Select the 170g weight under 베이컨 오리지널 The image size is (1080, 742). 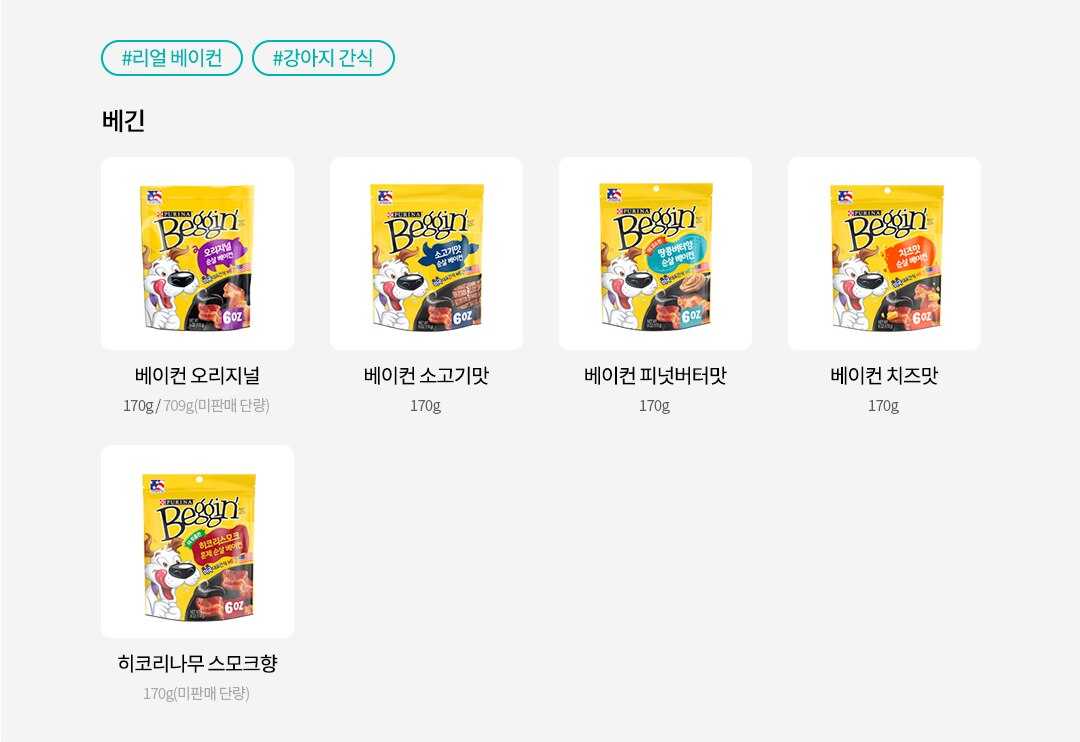click(138, 406)
